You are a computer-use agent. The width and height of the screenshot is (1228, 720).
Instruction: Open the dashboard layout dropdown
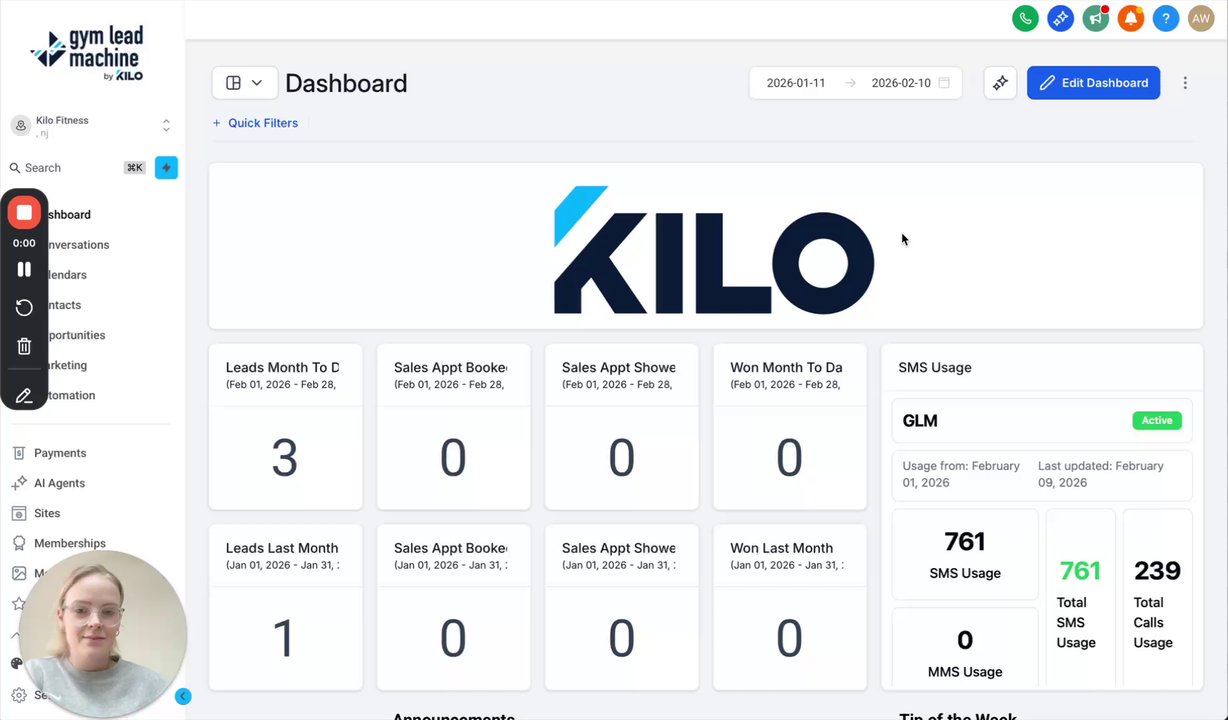[x=244, y=83]
